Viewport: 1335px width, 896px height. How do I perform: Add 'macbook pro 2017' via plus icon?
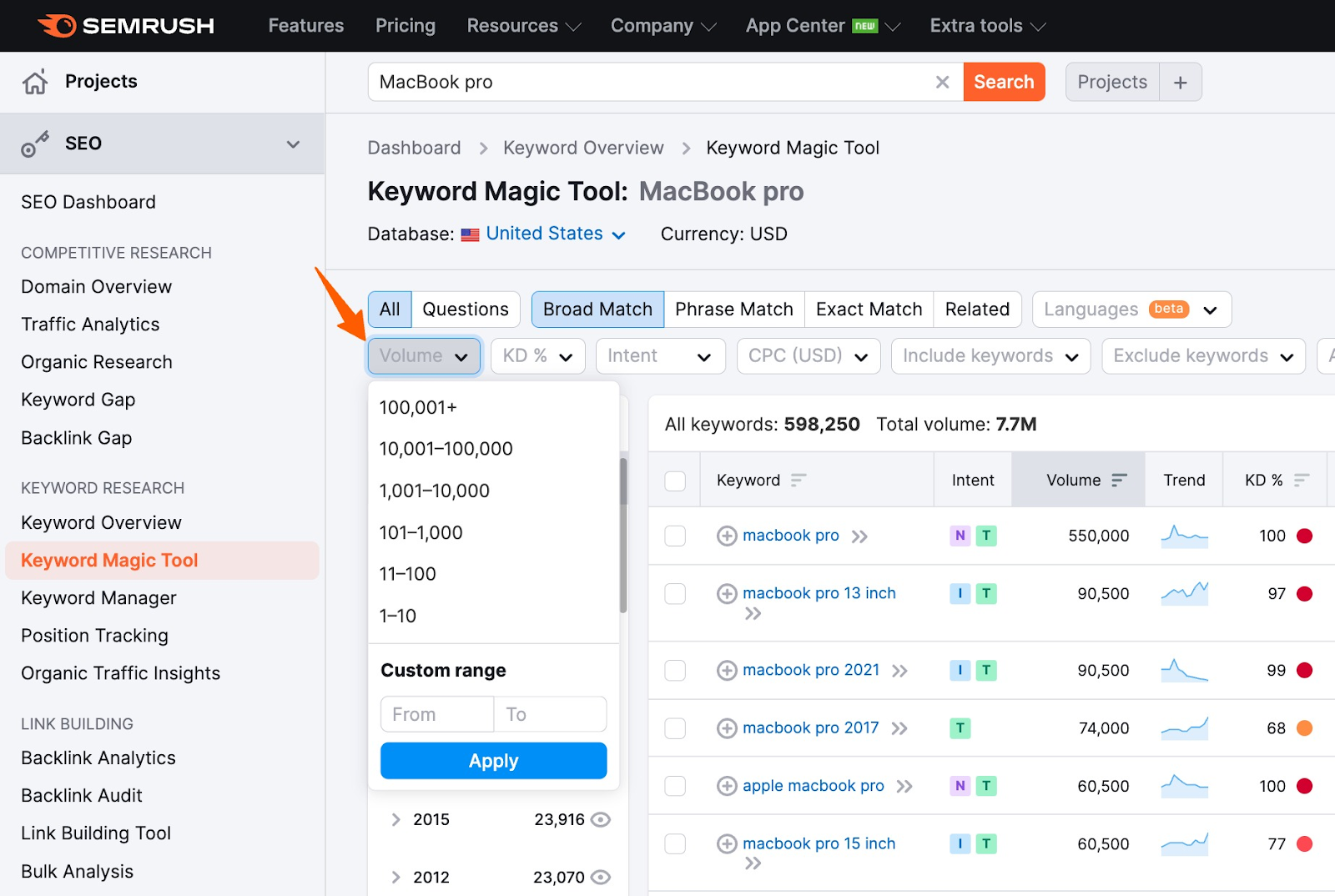pyautogui.click(x=727, y=728)
